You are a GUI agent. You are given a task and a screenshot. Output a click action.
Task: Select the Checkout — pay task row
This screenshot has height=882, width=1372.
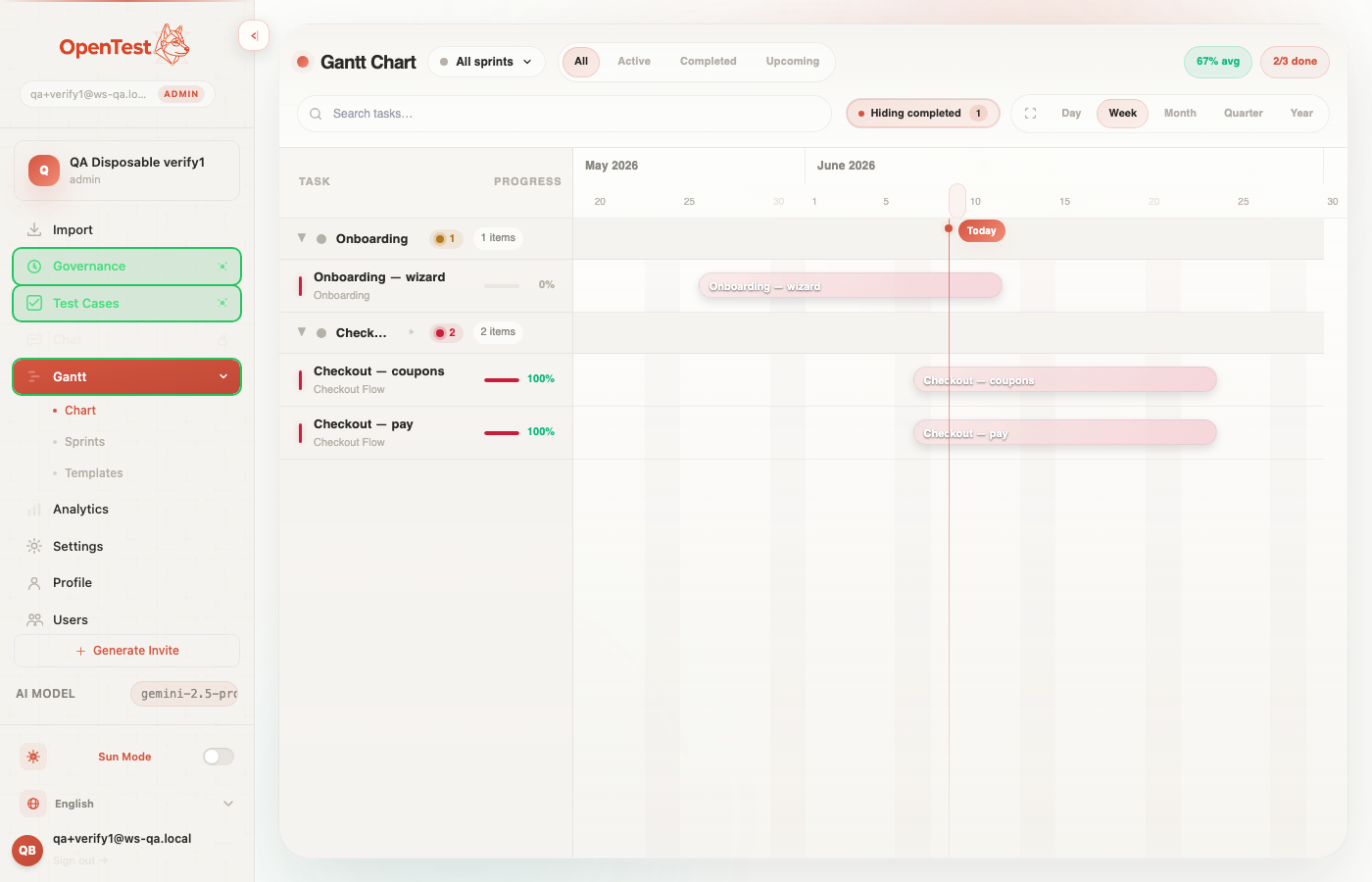click(x=426, y=433)
